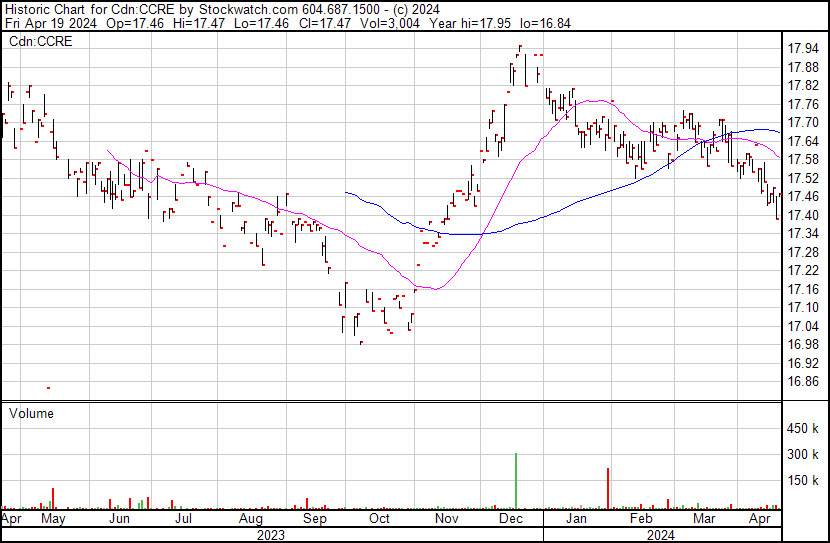Click the tall red January volume bar

(x=608, y=488)
